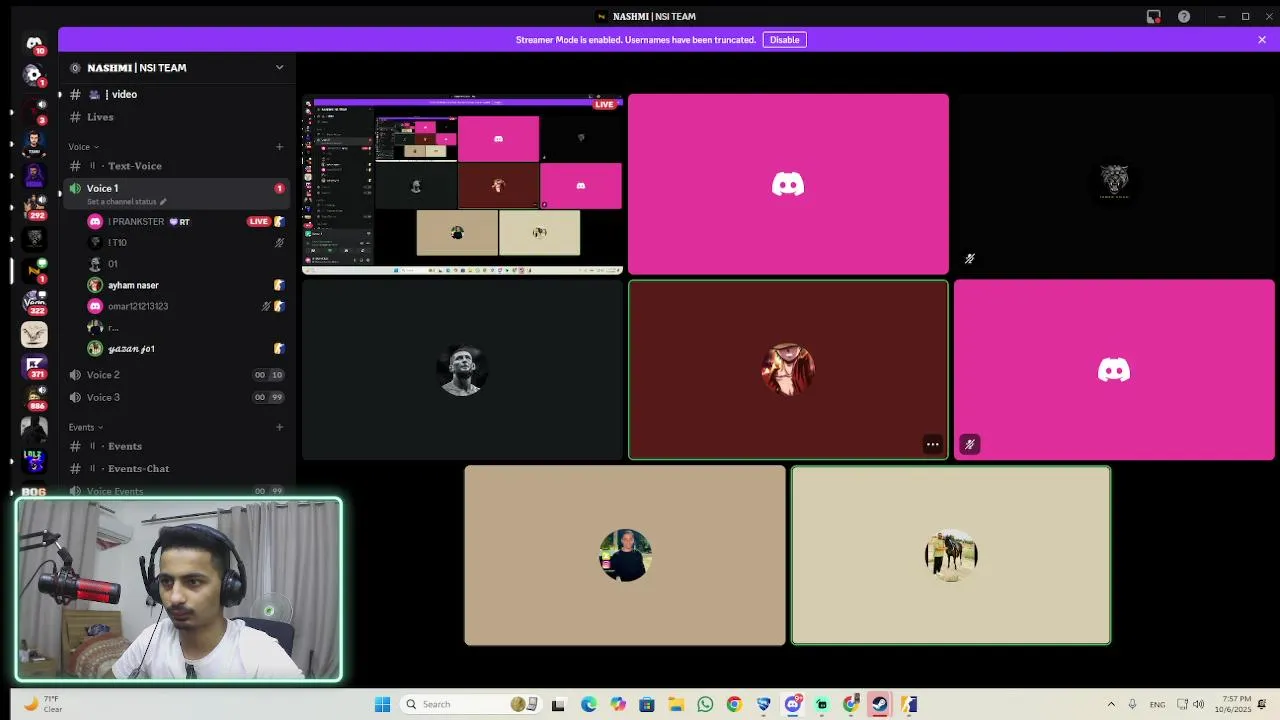Open the server icon with 322 badge
Image resolution: width=1280 pixels, height=720 pixels.
34,301
